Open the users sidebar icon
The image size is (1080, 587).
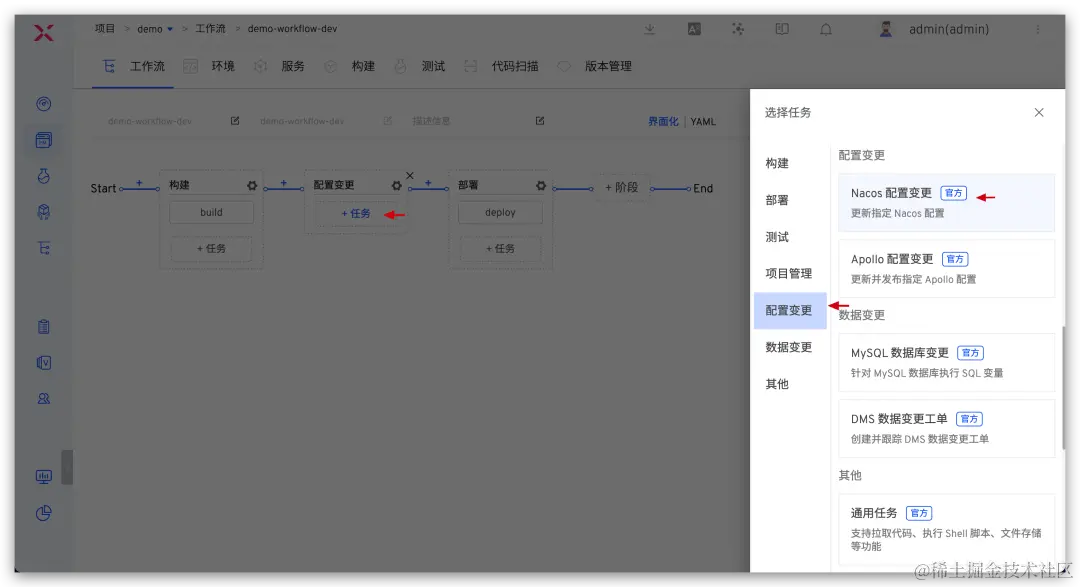click(x=43, y=398)
